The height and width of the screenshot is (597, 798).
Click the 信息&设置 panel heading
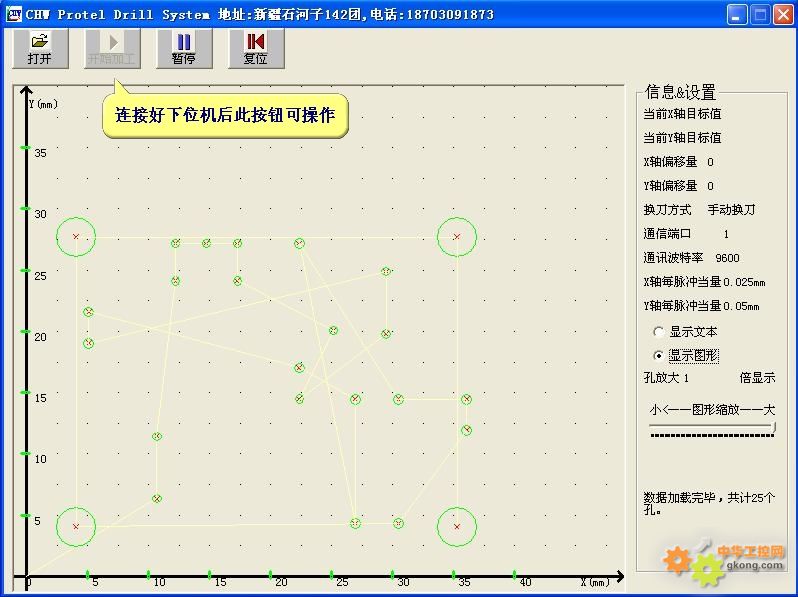[x=680, y=92]
